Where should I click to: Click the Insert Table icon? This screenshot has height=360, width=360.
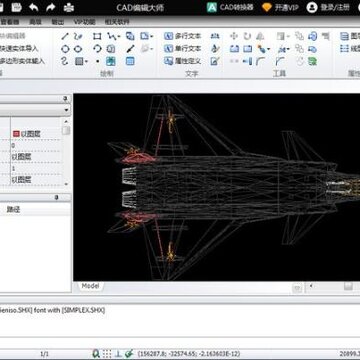tap(130, 61)
